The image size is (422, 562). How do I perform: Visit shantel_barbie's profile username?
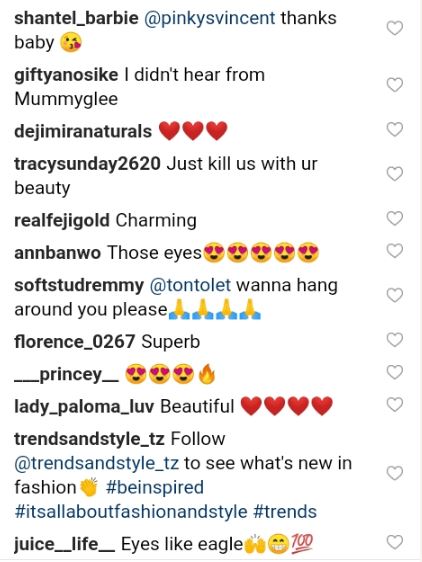76,18
